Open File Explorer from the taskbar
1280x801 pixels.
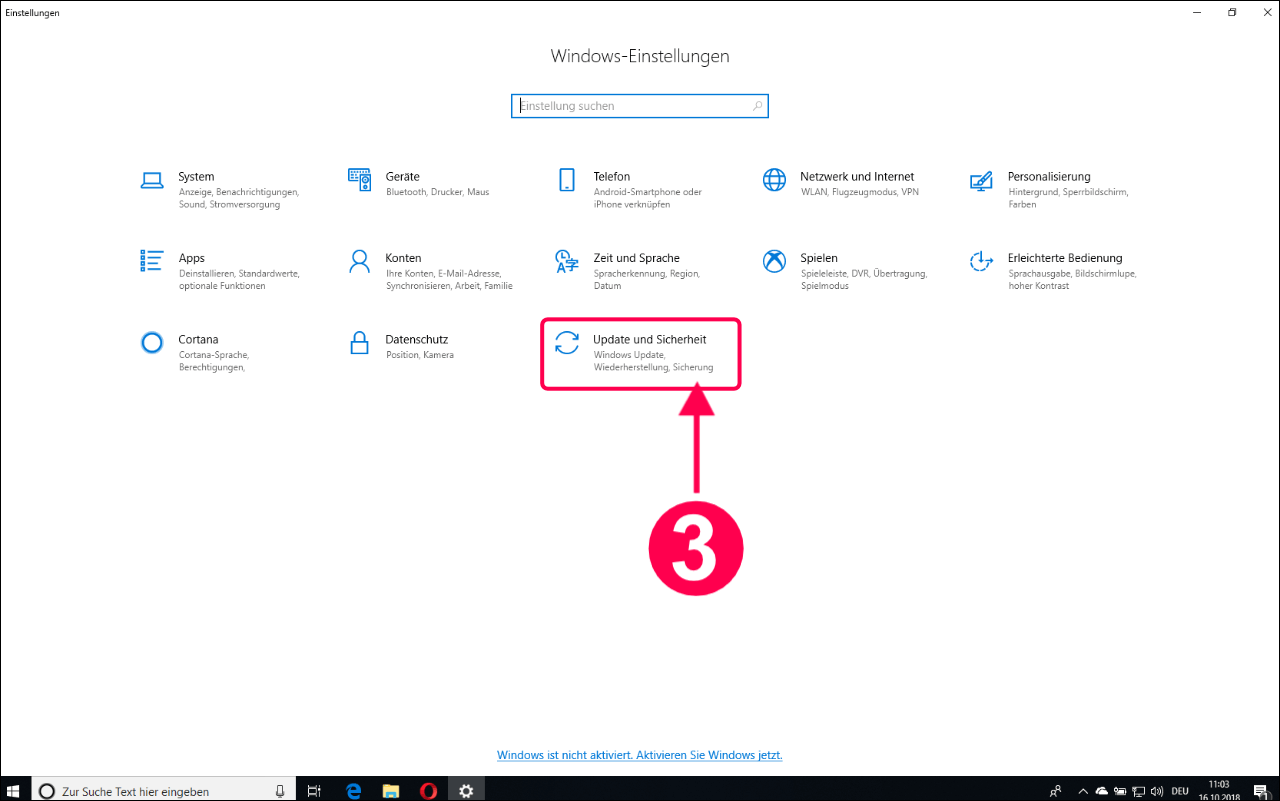point(391,791)
